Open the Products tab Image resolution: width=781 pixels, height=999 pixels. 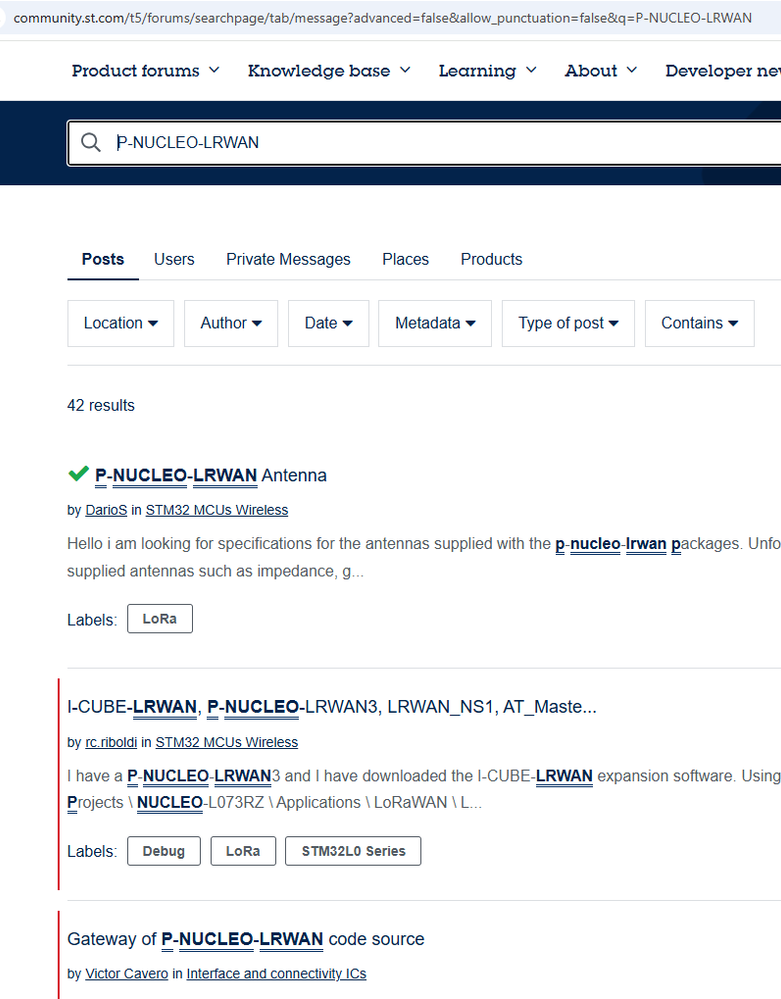click(491, 259)
